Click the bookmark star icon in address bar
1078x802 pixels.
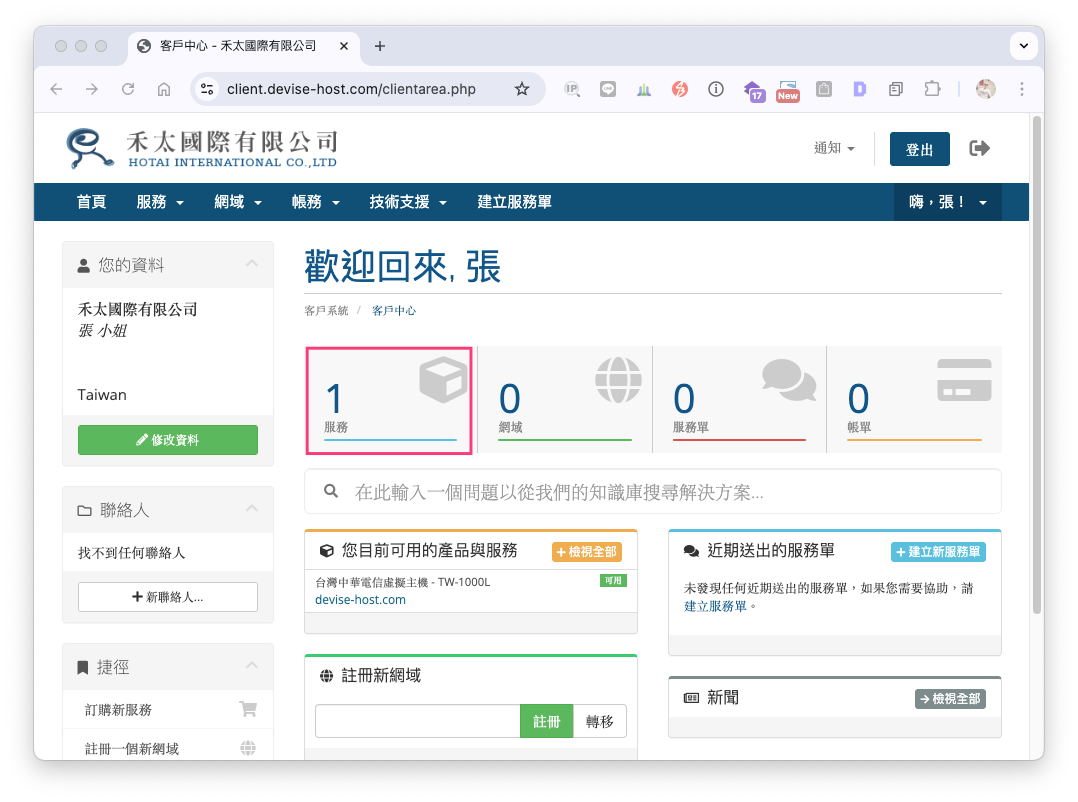(522, 89)
